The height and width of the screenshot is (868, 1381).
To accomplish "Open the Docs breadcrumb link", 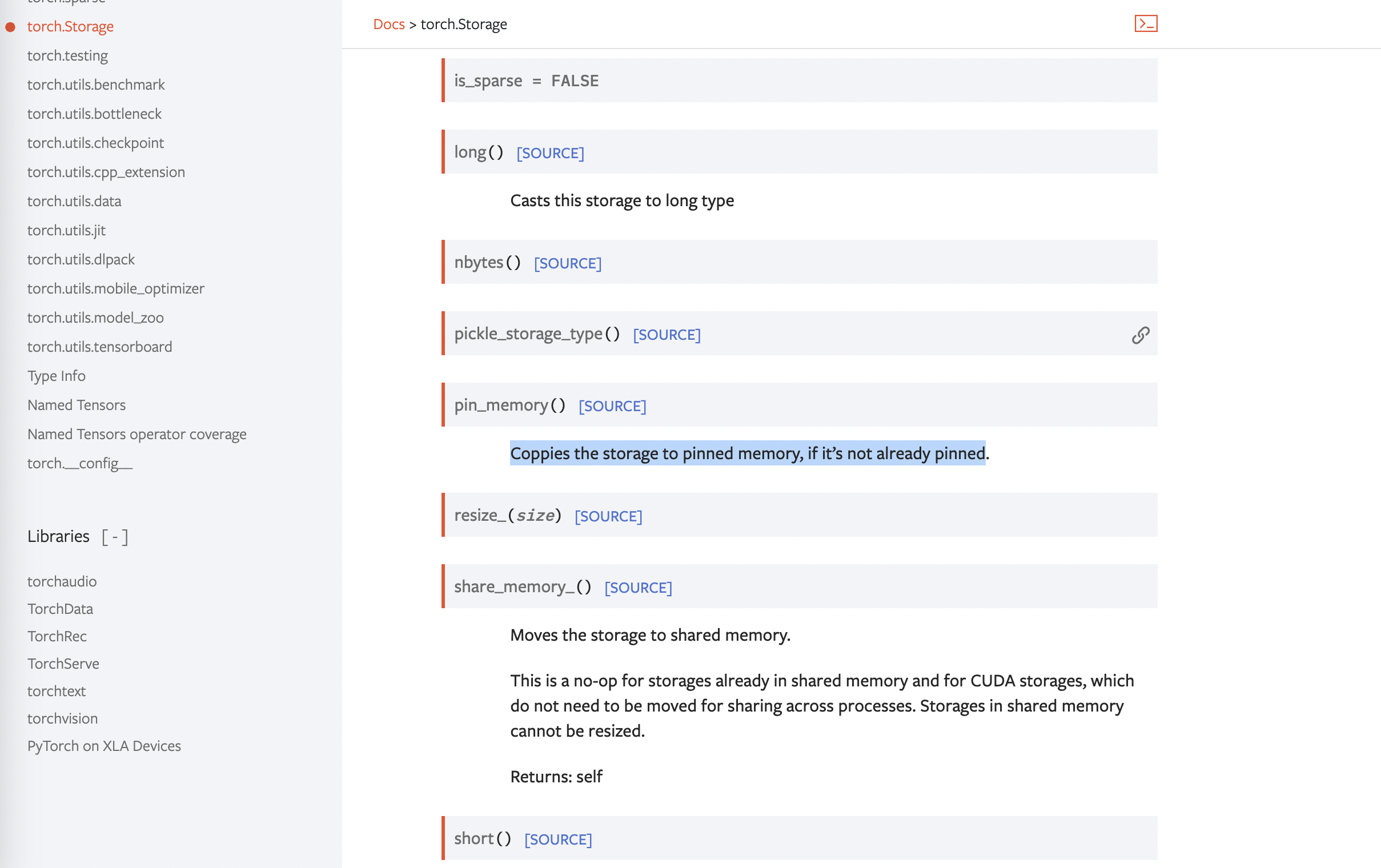I will point(388,24).
